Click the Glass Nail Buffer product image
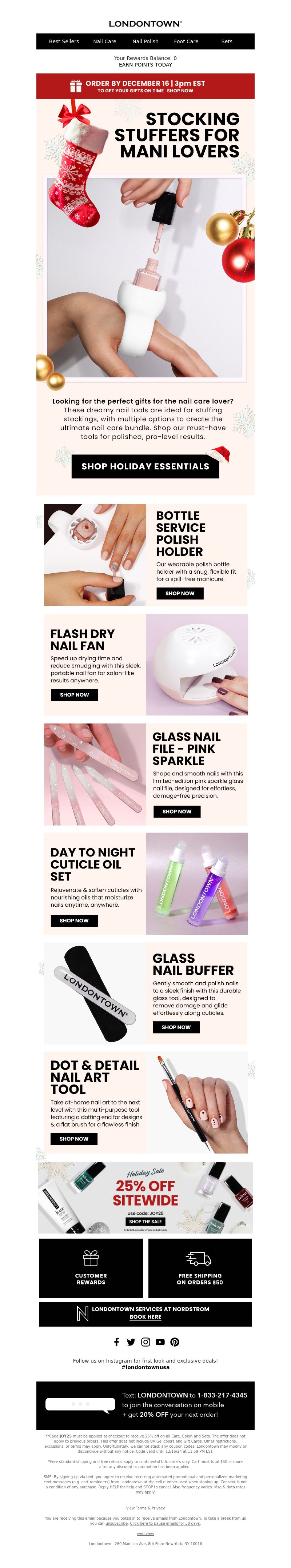 [95, 993]
